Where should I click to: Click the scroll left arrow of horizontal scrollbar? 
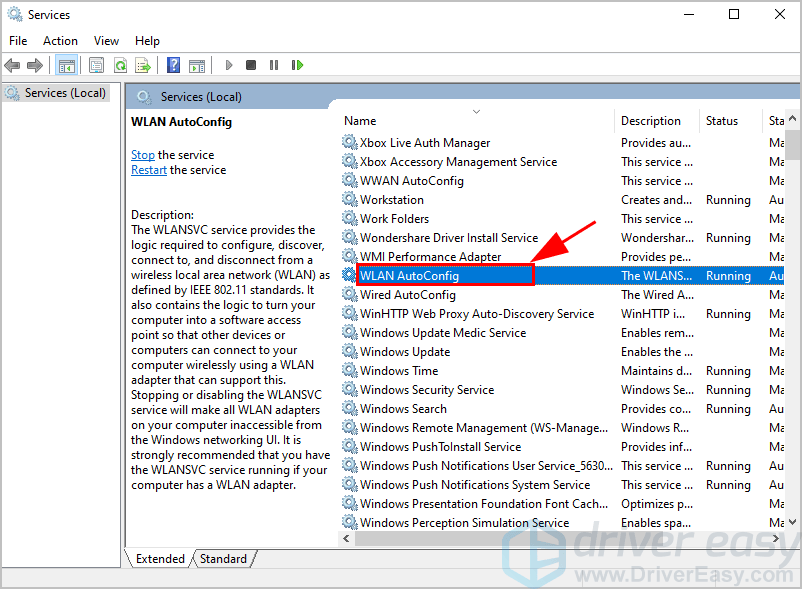346,538
